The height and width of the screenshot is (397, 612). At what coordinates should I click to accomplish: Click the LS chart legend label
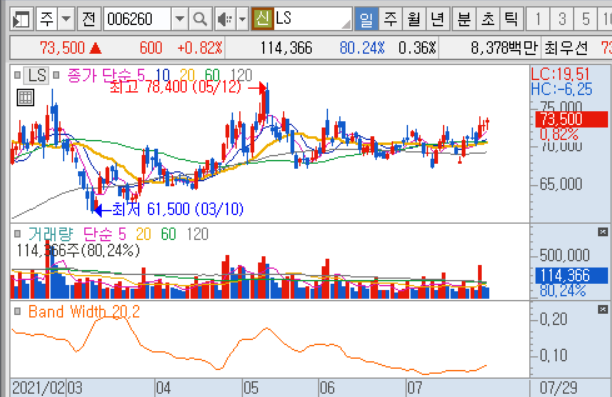click(37, 75)
